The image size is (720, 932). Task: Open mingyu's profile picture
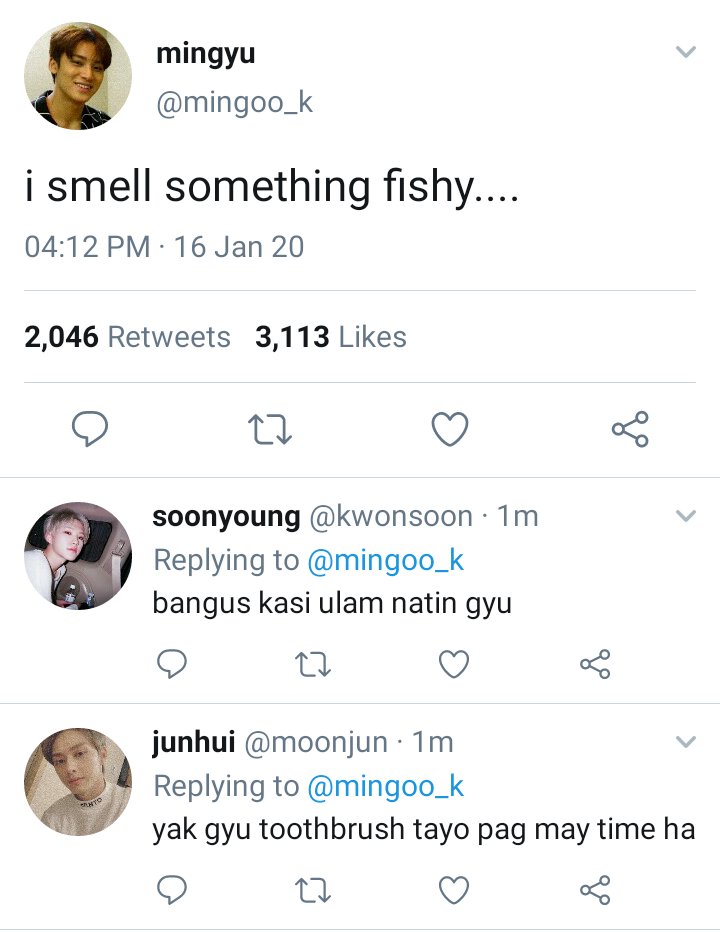pos(78,76)
